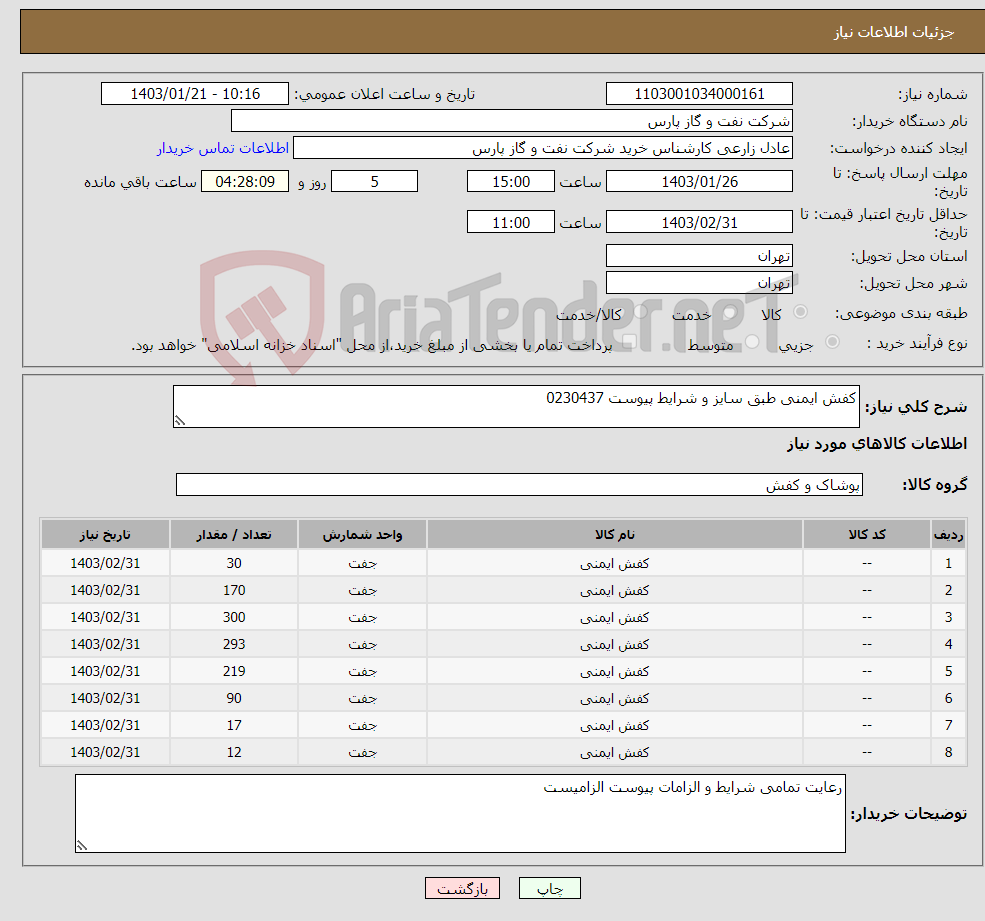Click the row number 7 cell
985x921 pixels.
949,726
